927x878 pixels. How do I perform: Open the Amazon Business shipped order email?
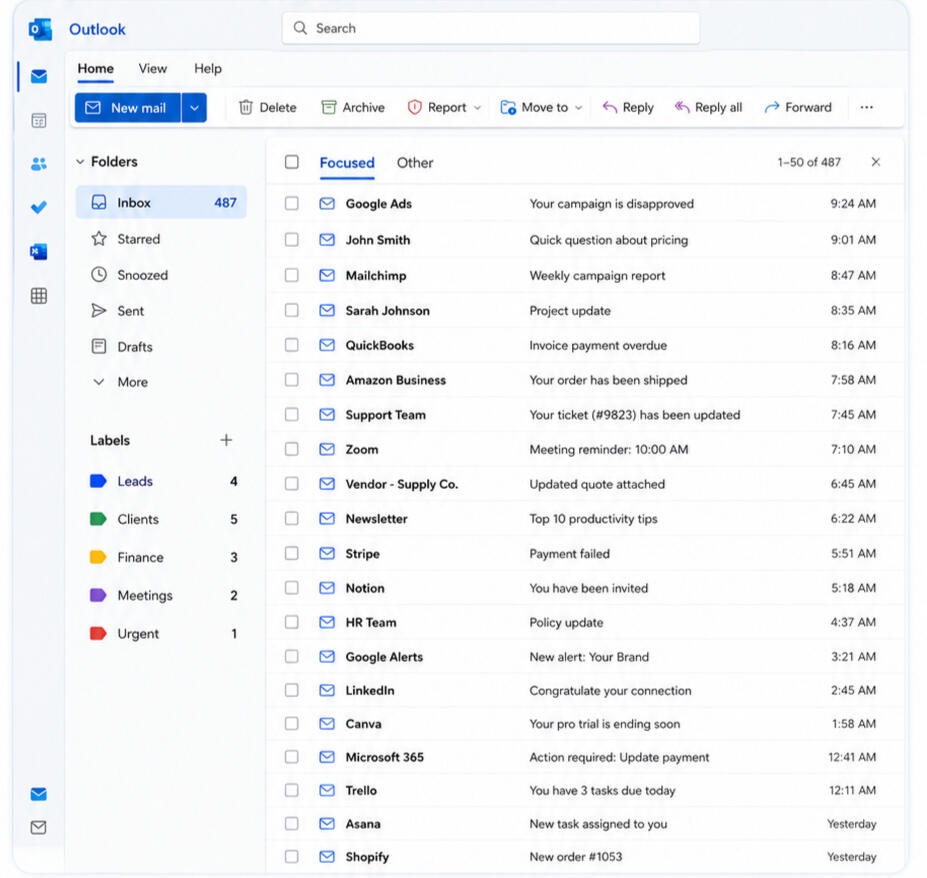(x=585, y=380)
